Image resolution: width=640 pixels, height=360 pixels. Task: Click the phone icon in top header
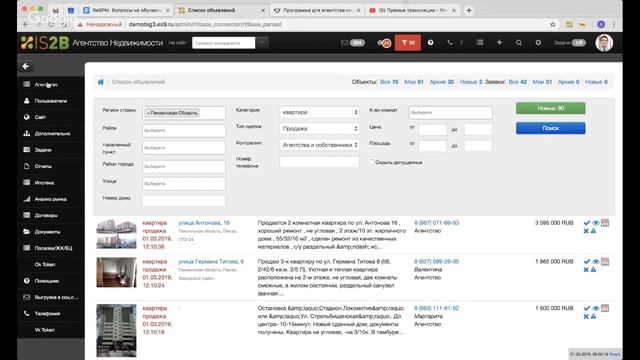point(450,42)
